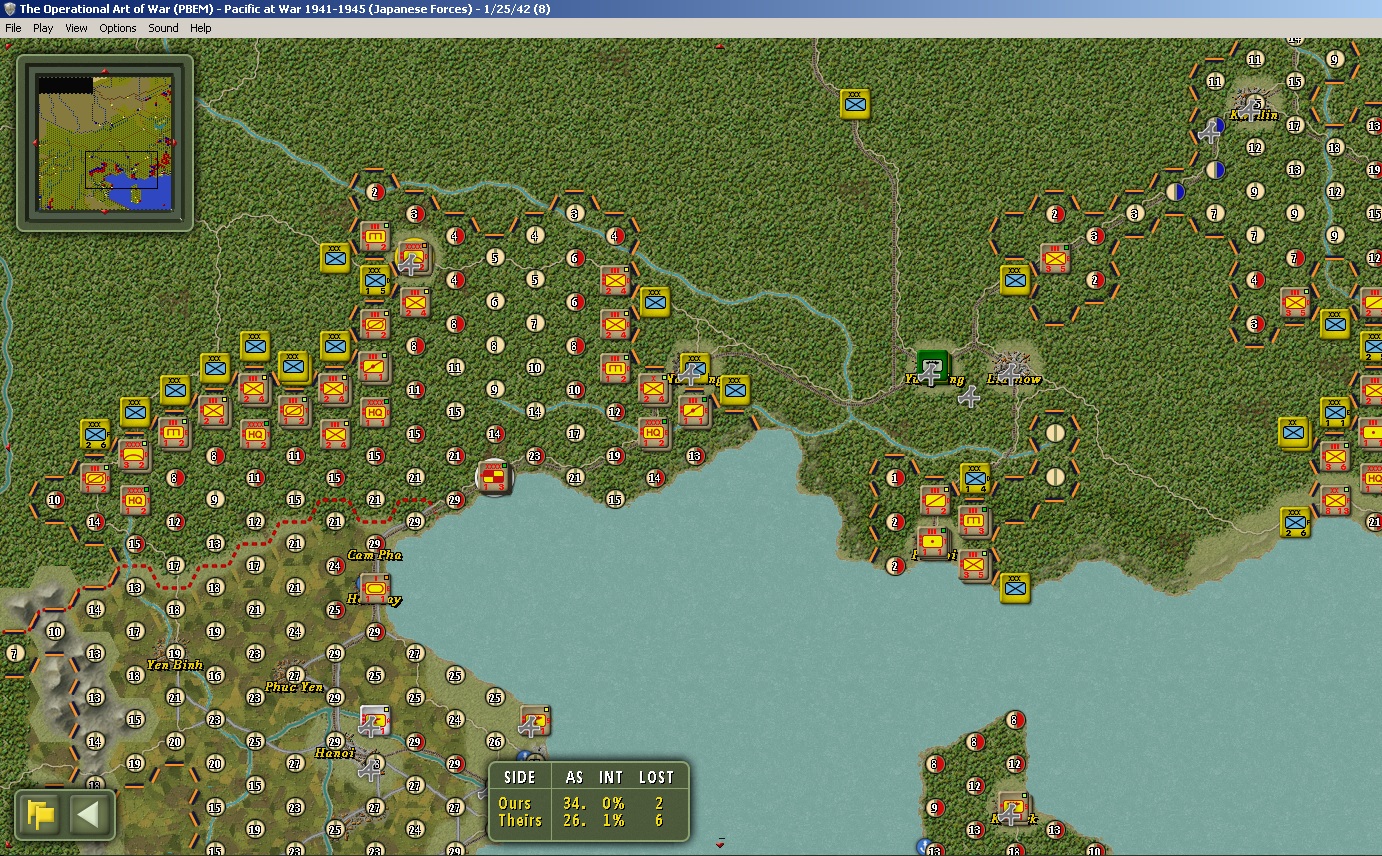The image size is (1382, 856).
Task: Click the INT column header
Action: (x=611, y=777)
